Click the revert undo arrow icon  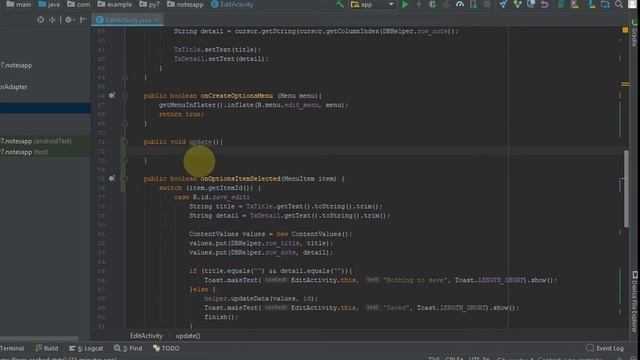544,4
